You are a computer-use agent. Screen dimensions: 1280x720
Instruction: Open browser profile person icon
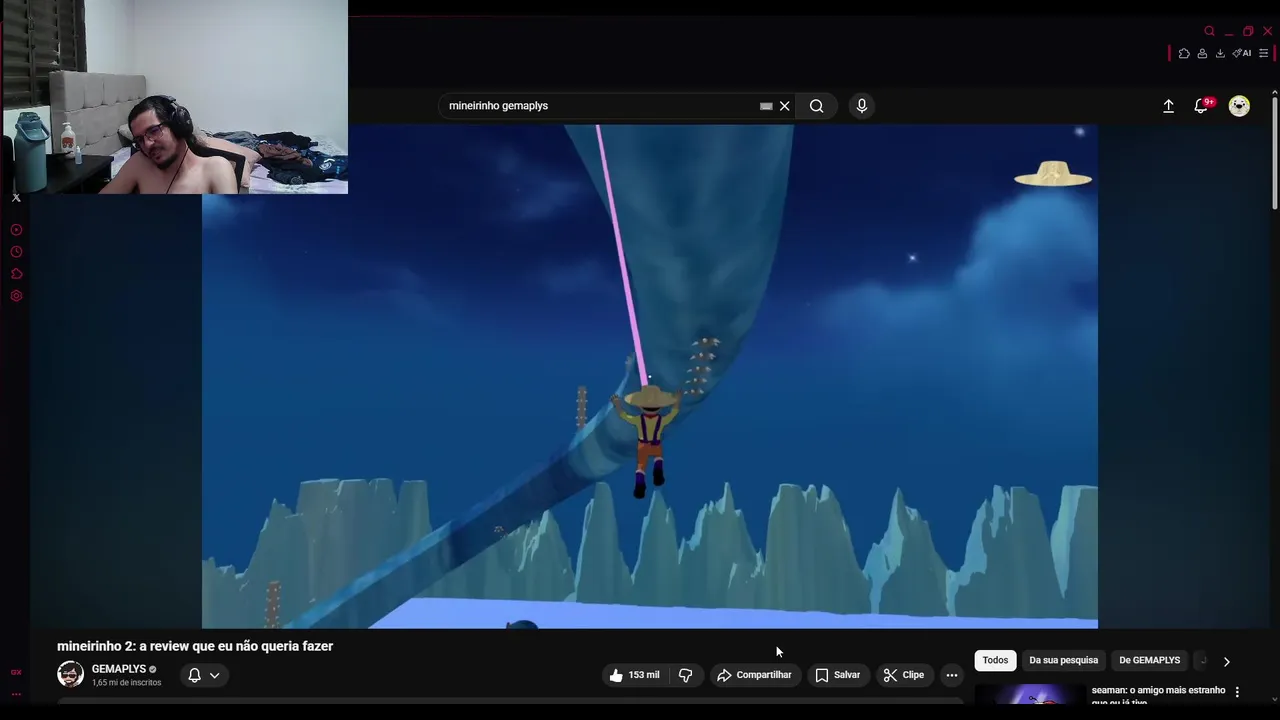[1202, 54]
